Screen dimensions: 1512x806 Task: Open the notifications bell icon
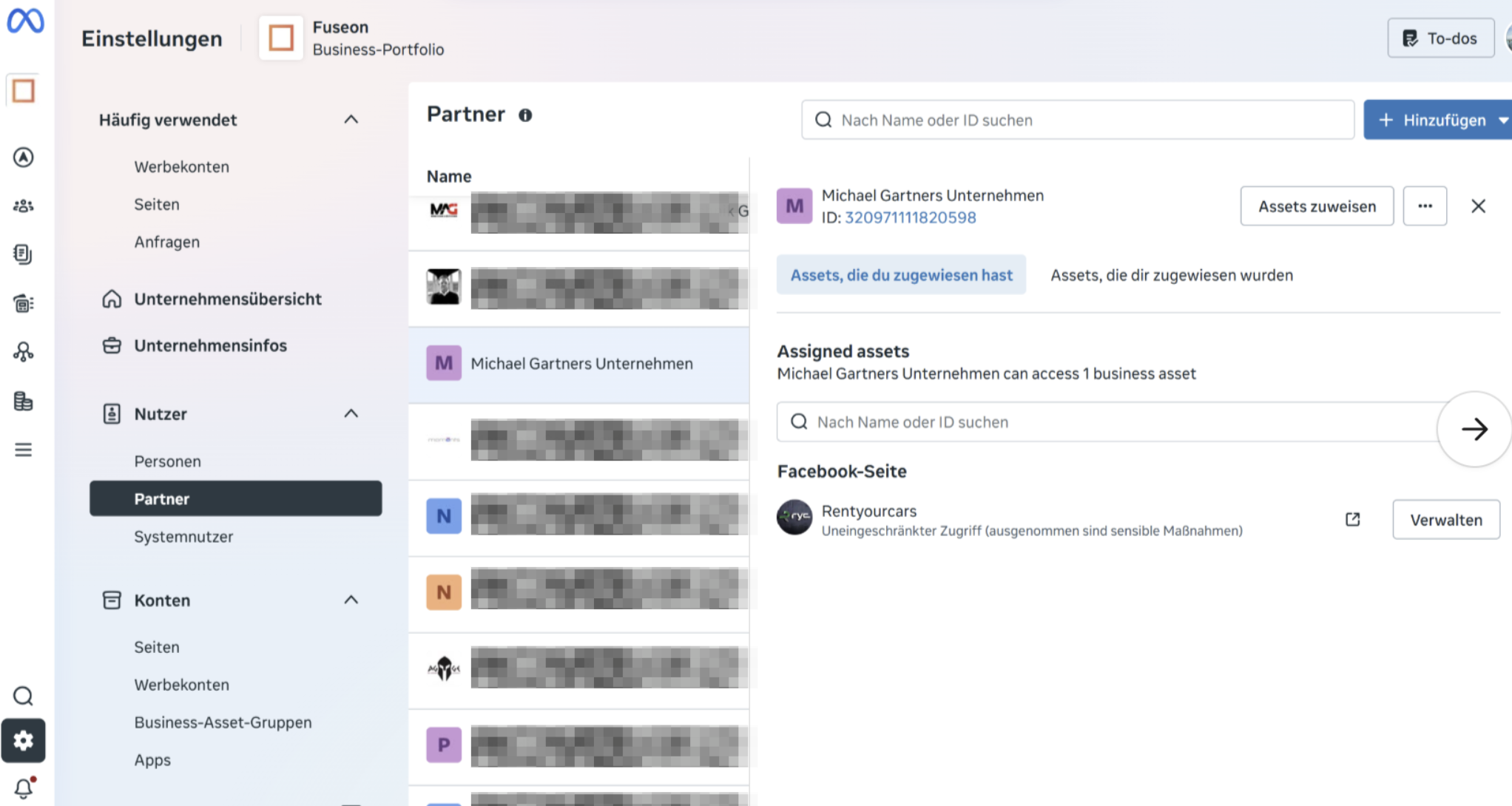[x=24, y=788]
